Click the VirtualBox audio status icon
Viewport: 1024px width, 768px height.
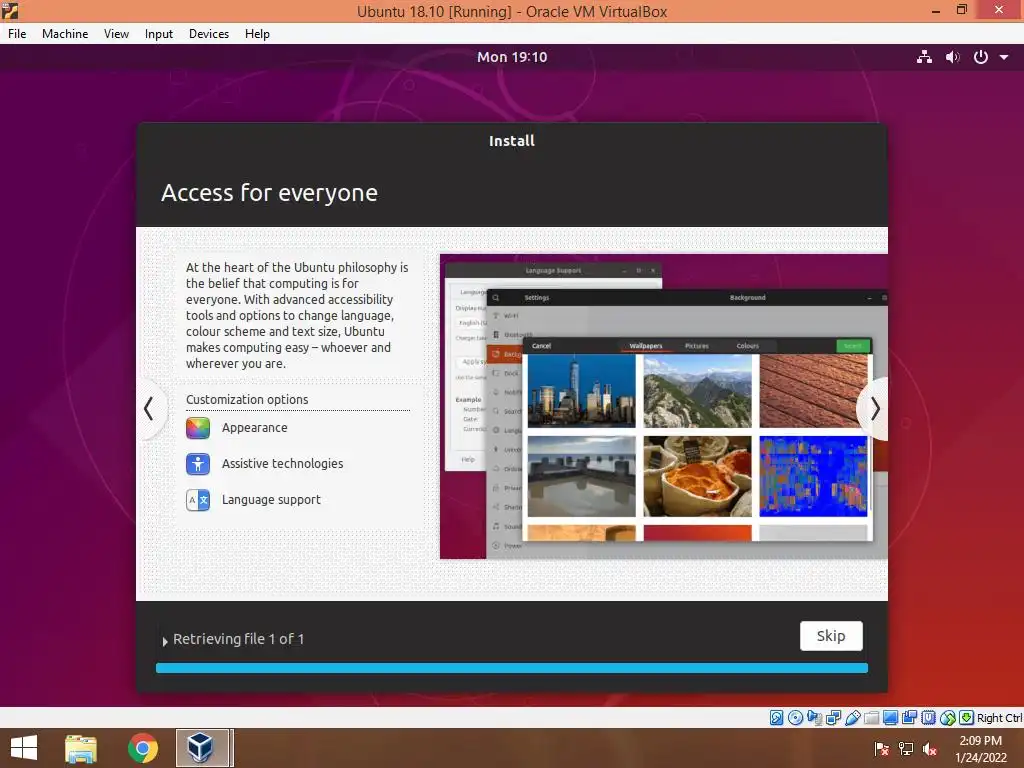point(814,718)
